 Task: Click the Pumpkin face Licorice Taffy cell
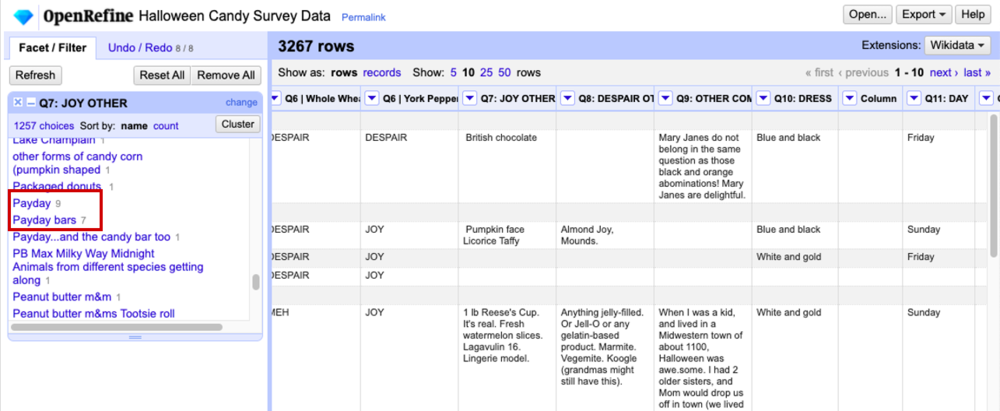point(507,235)
